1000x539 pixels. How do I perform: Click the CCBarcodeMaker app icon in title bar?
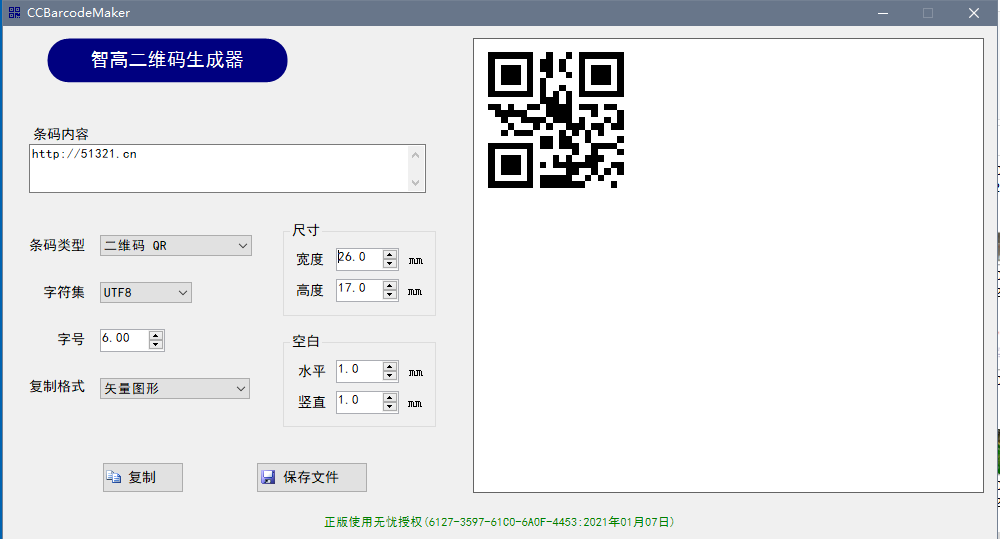[14, 13]
